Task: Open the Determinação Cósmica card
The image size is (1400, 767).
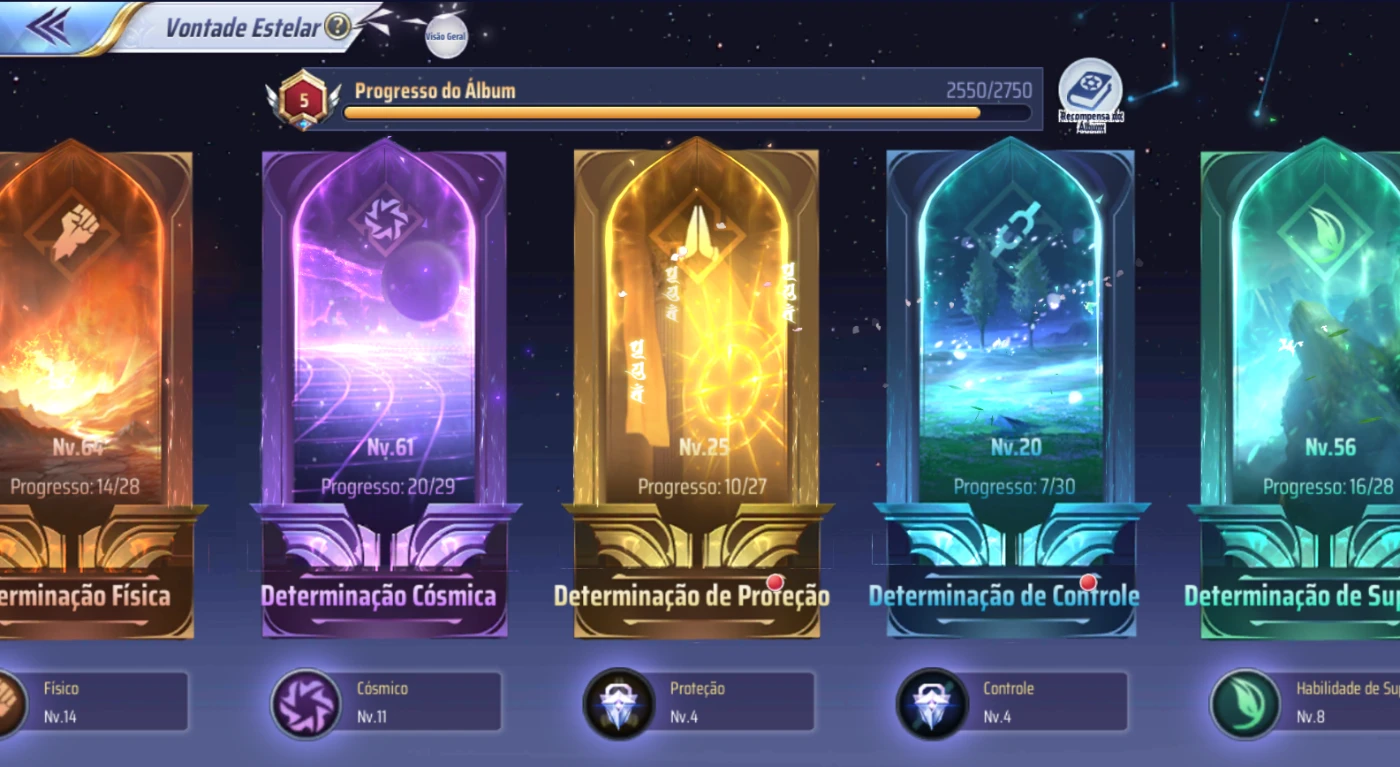Action: pyautogui.click(x=384, y=390)
